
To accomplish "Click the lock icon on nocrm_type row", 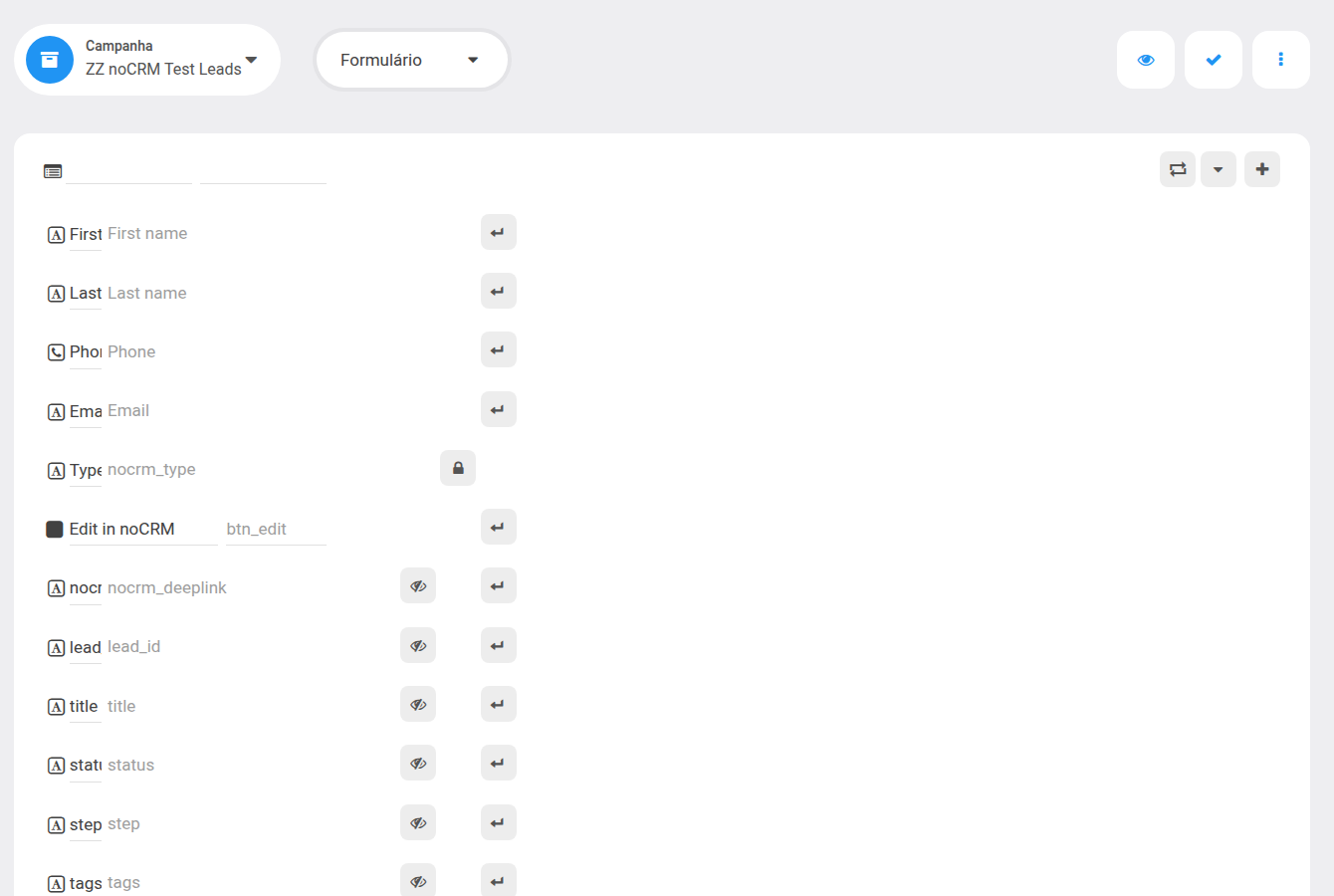I will pos(458,468).
